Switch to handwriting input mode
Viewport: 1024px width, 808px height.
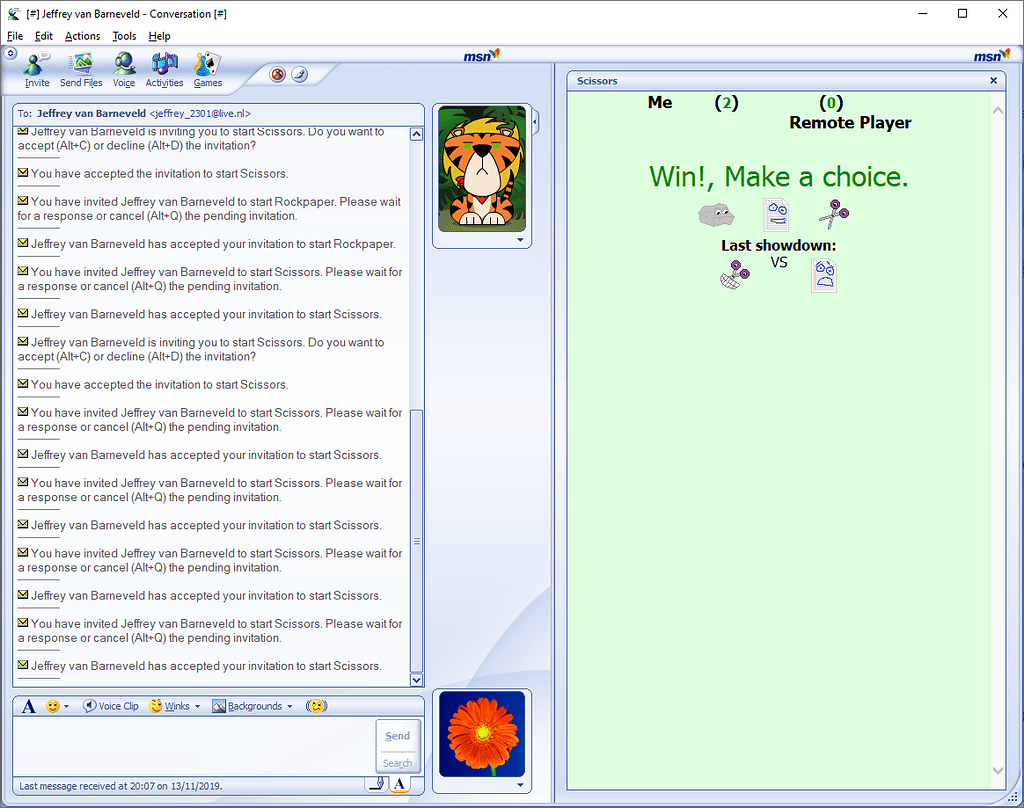pos(375,785)
